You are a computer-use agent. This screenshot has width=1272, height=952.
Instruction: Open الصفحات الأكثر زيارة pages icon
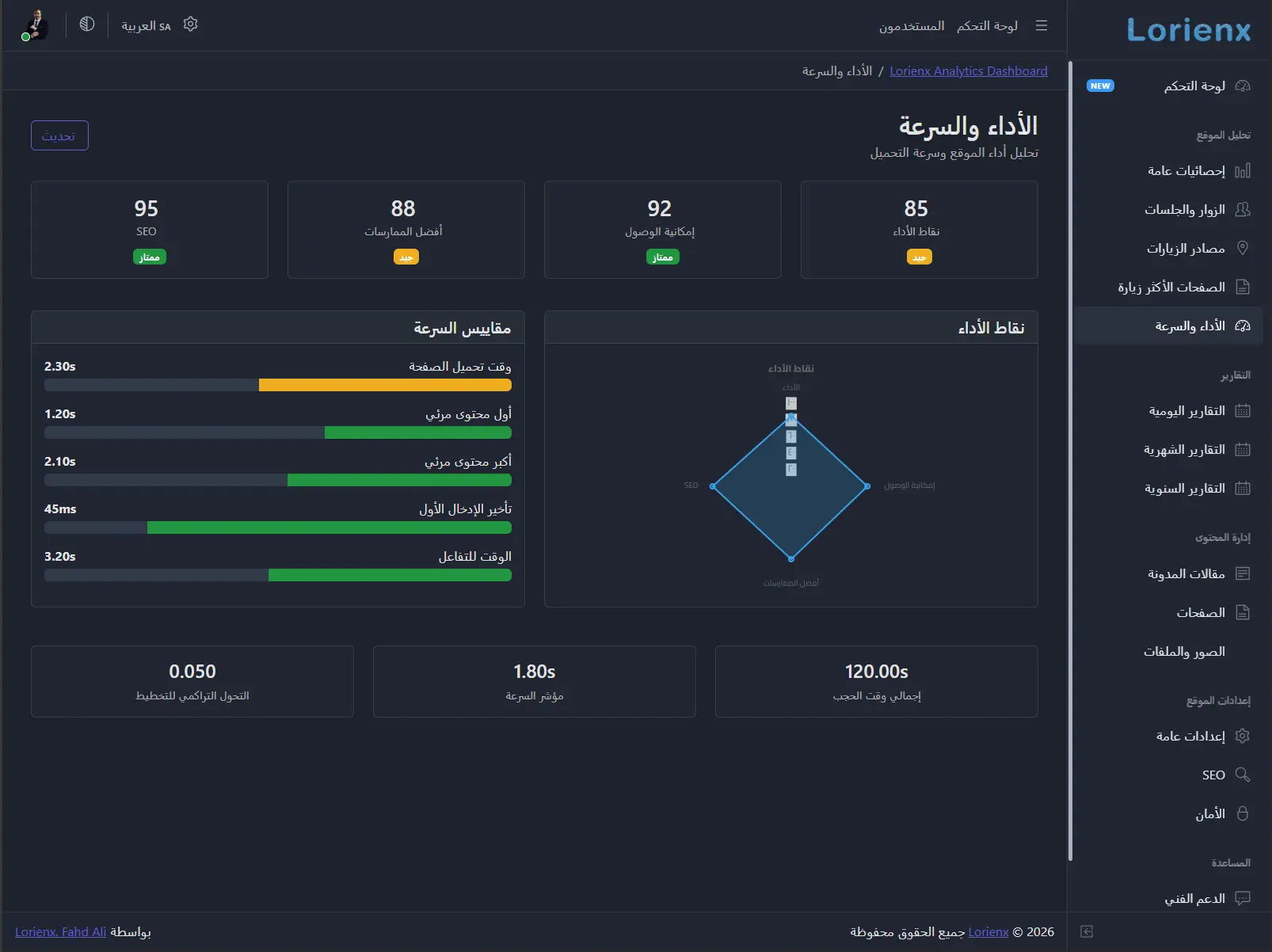(1243, 287)
